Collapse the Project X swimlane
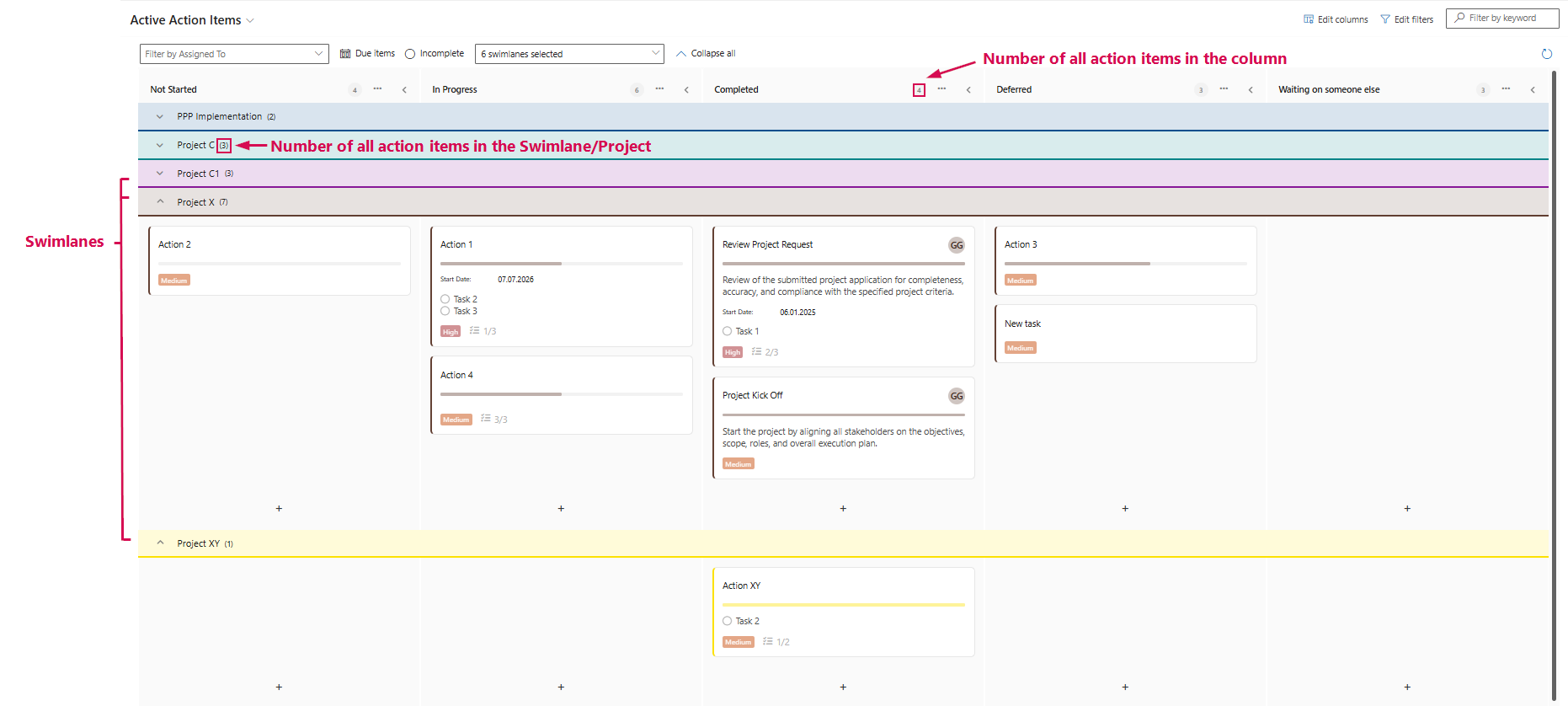Viewport: 1568px width, 706px height. (x=160, y=202)
